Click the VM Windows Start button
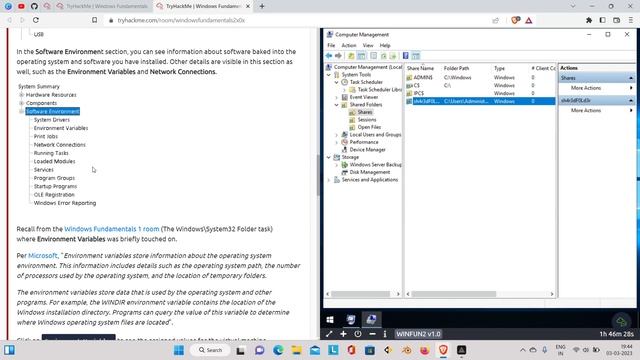Image resolution: width=640 pixels, height=360 pixels. (330, 320)
